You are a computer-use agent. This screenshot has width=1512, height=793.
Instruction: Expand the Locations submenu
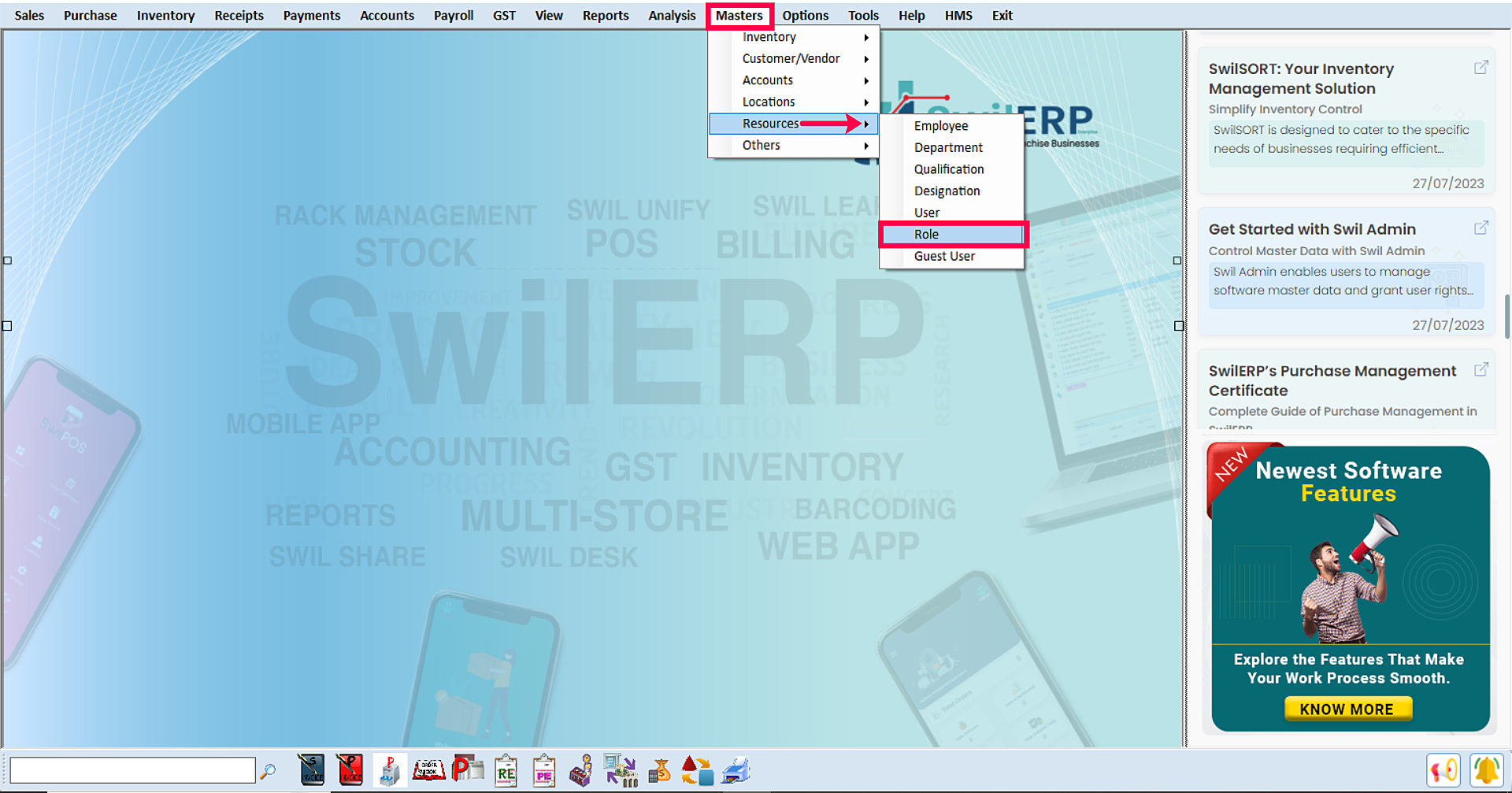(794, 102)
